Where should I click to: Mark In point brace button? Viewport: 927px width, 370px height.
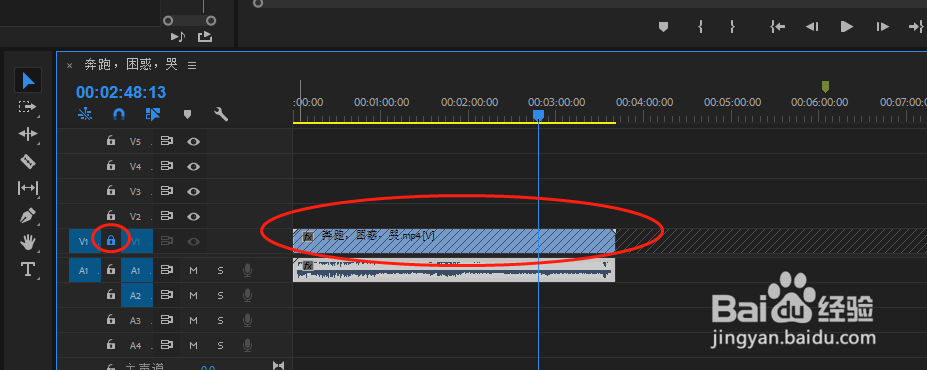point(701,27)
